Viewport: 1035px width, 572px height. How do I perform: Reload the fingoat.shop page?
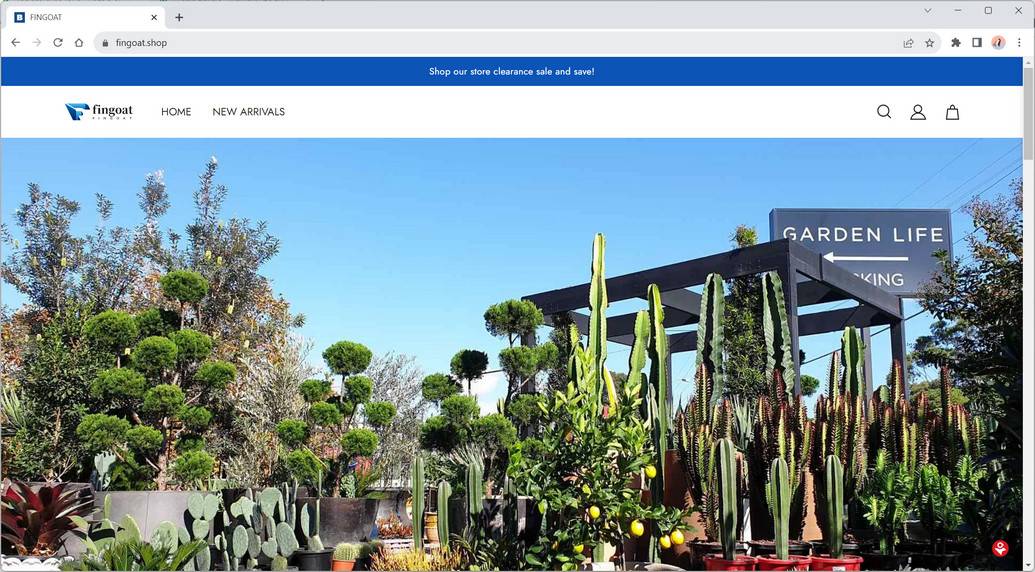(x=58, y=42)
